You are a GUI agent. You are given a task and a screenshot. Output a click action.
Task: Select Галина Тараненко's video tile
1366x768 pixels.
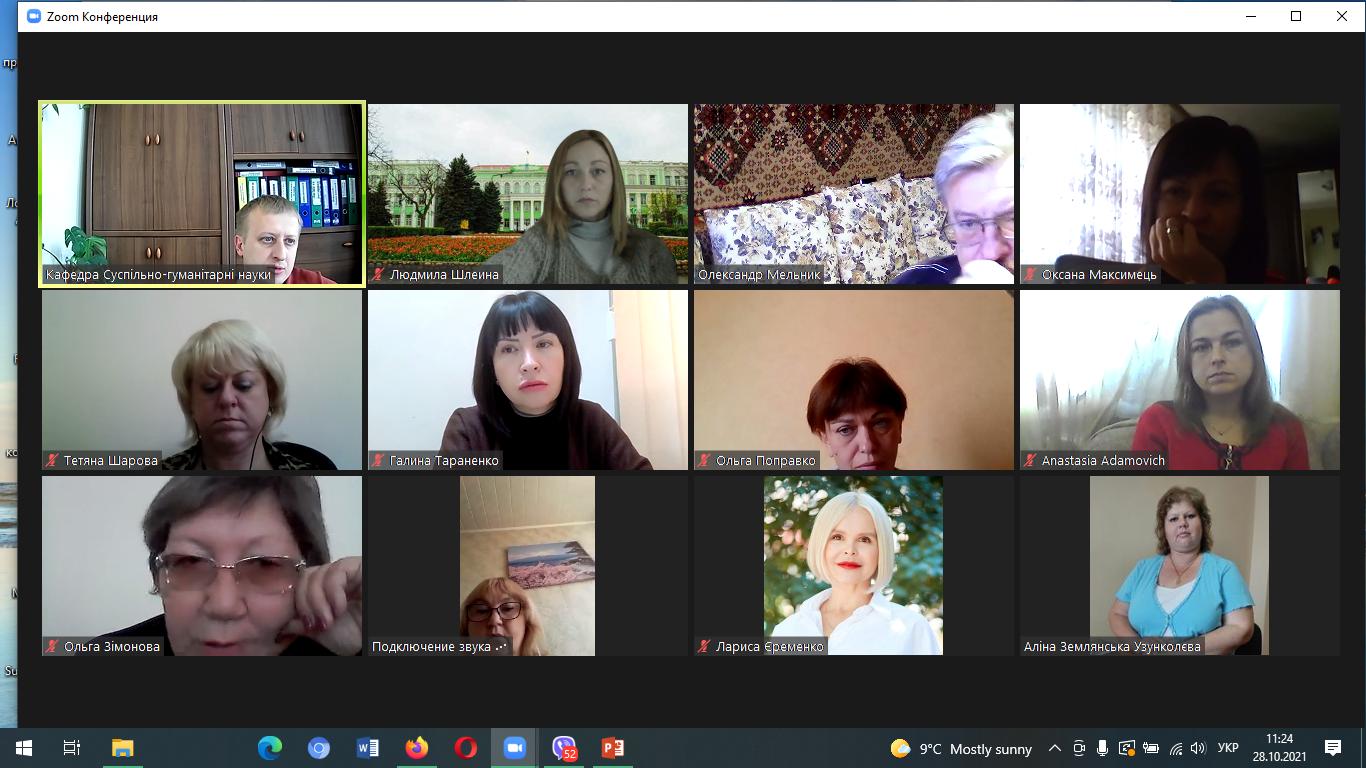click(528, 380)
